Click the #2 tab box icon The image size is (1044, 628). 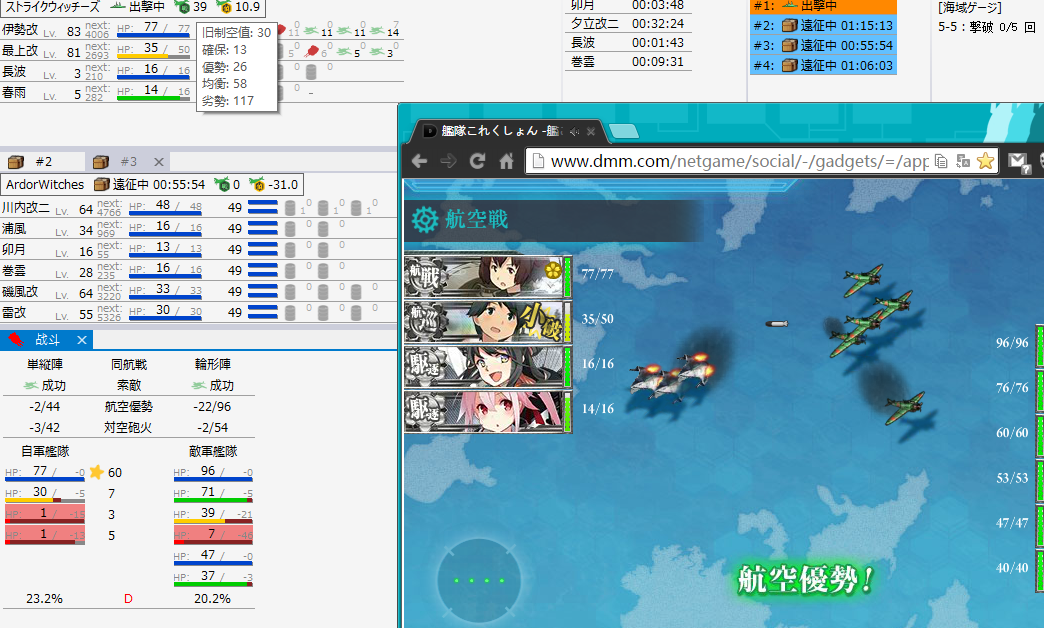click(x=16, y=162)
